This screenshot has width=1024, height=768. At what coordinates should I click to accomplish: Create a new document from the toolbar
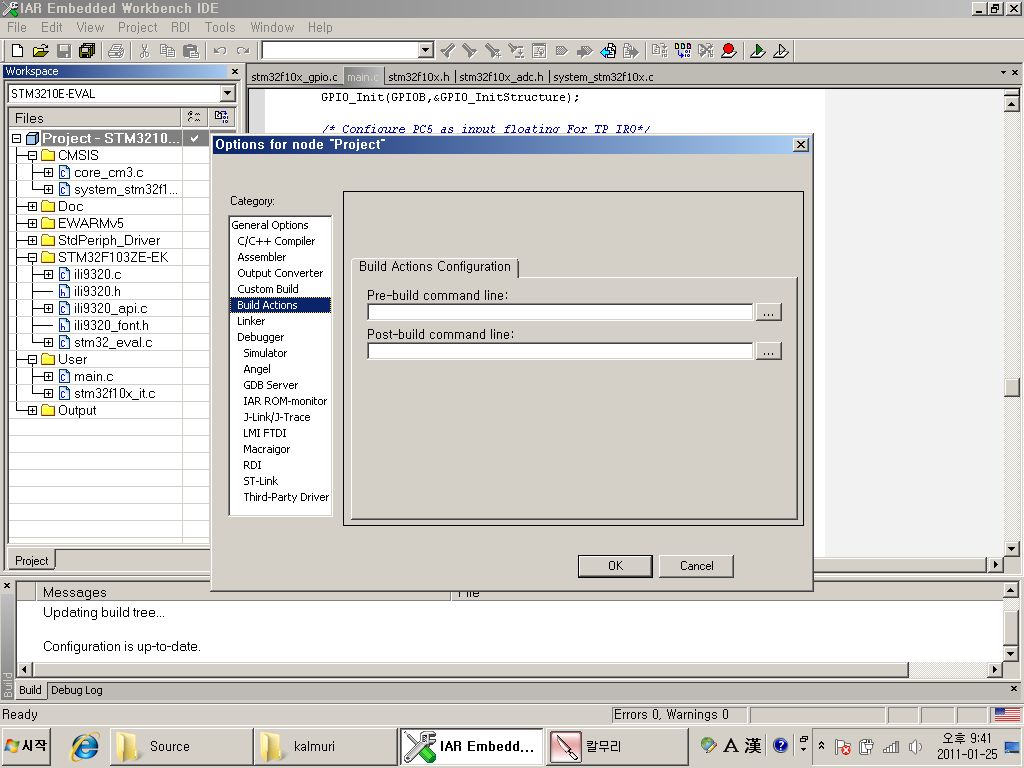18,50
